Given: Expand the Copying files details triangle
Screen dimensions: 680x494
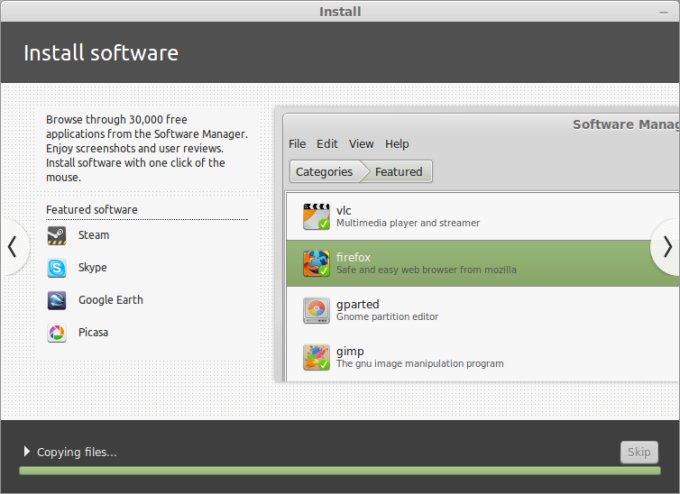Looking at the screenshot, I should click(x=27, y=452).
